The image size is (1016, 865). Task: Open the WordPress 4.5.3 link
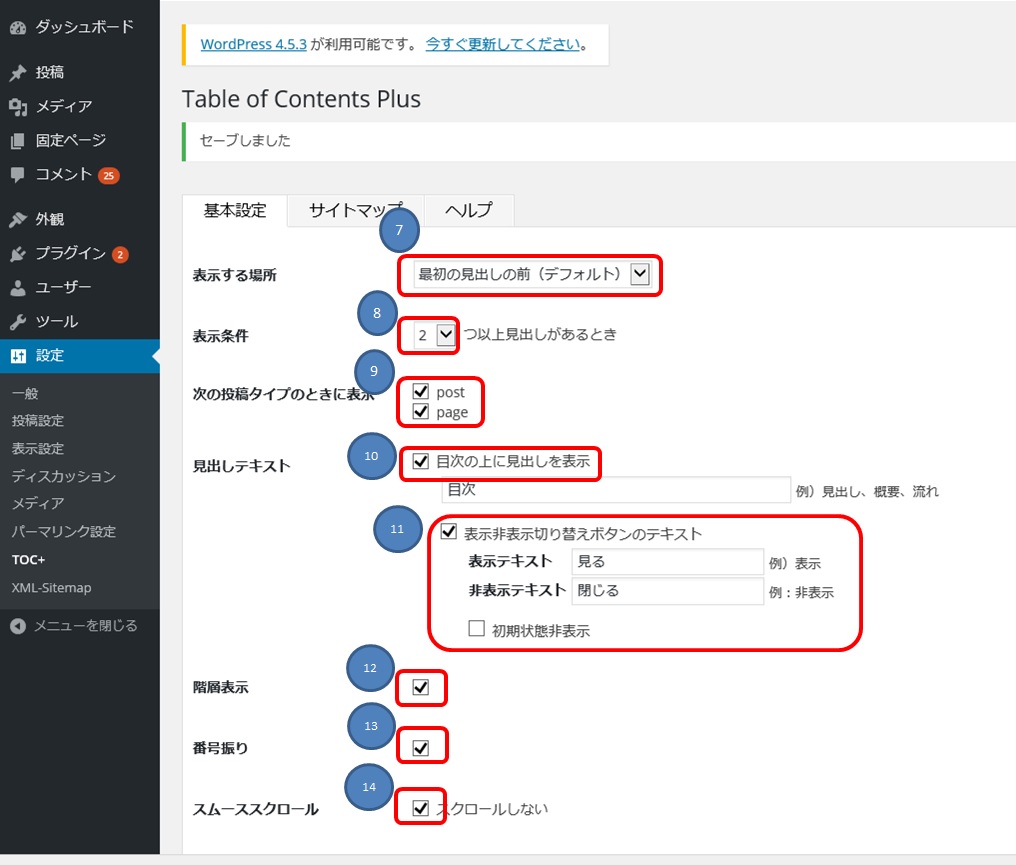click(x=253, y=44)
